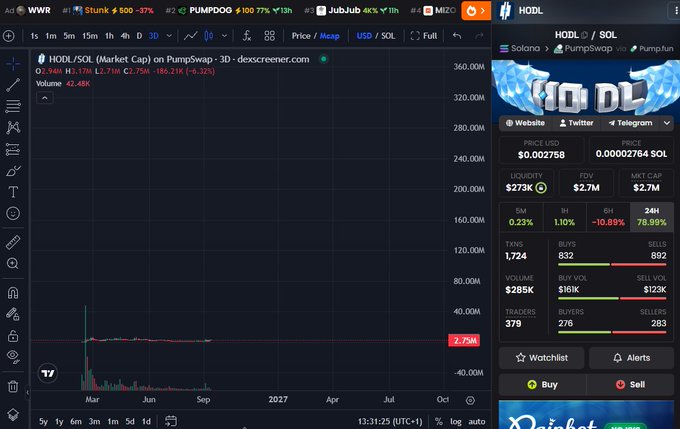Expand the timeframe interval dropdown

click(x=169, y=36)
